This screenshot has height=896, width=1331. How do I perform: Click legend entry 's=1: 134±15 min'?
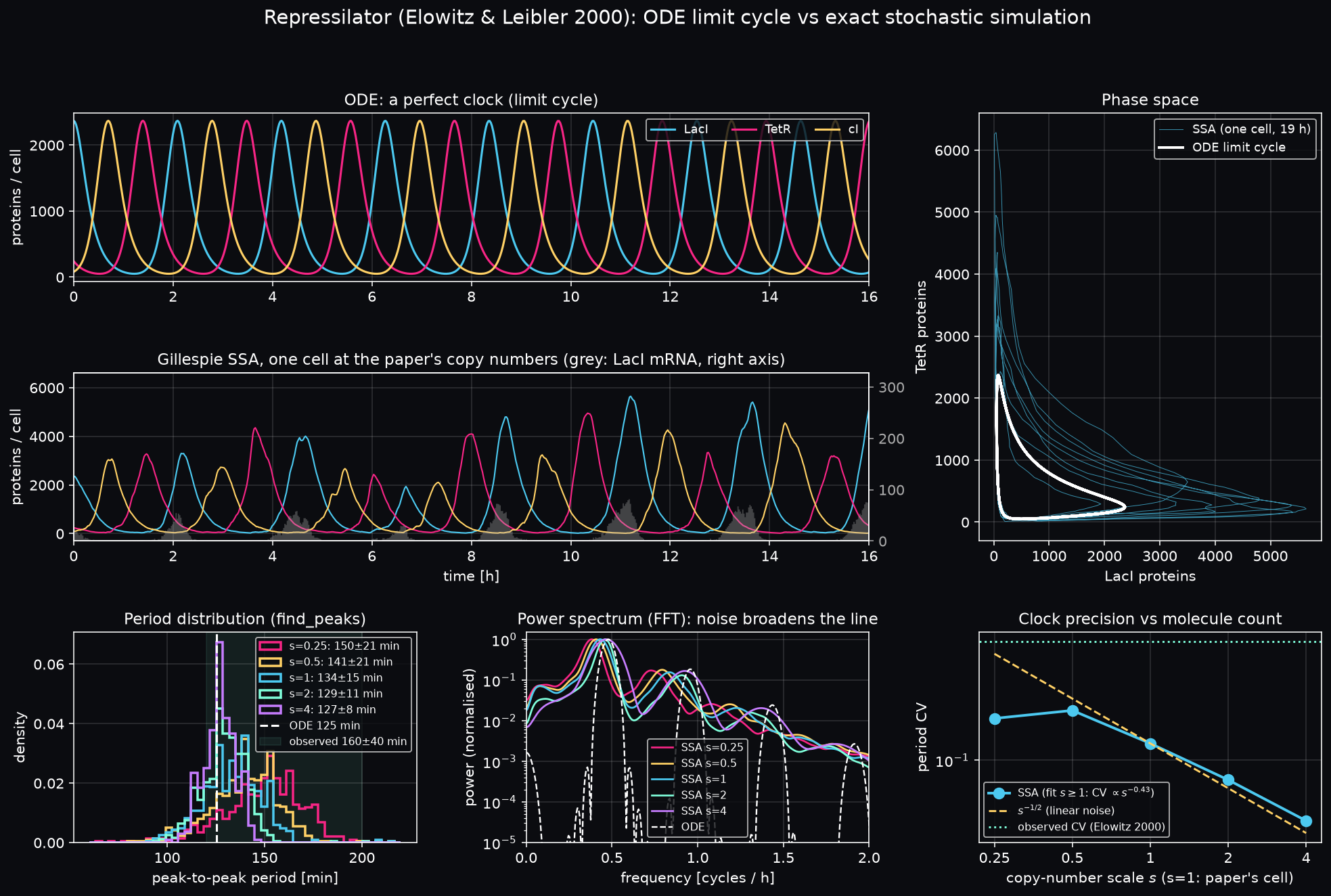coord(321,677)
